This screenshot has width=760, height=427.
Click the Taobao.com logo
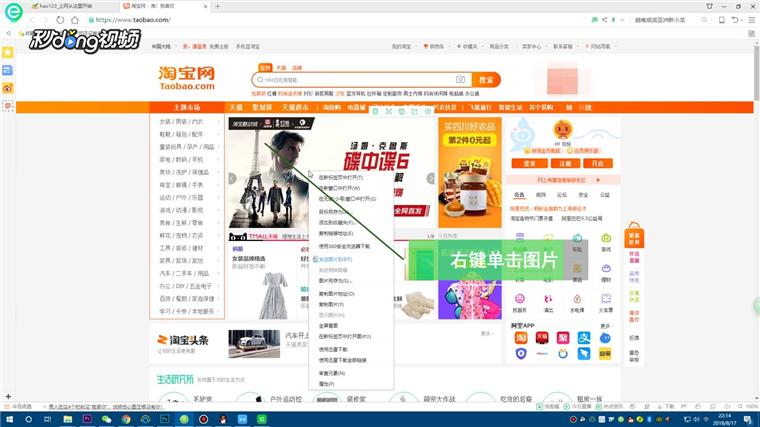pos(187,79)
